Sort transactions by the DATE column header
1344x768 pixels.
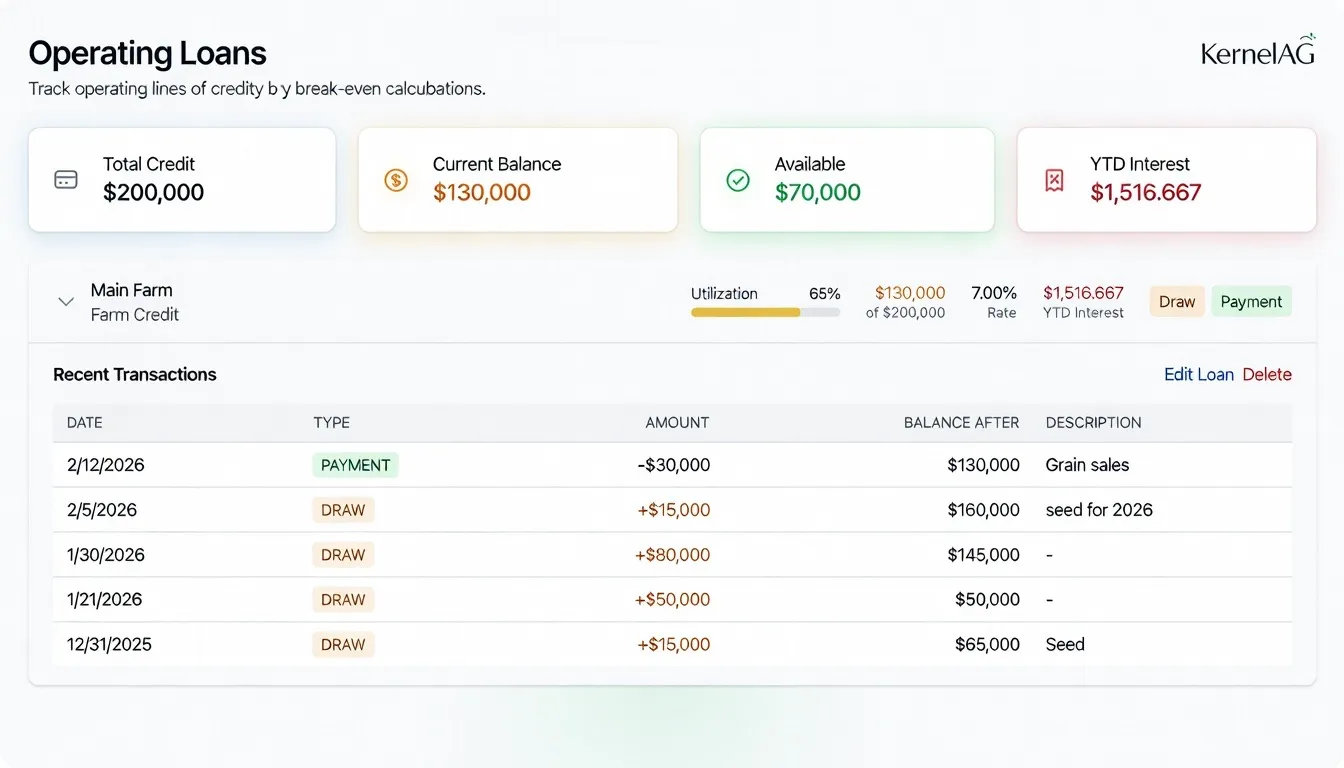[84, 422]
